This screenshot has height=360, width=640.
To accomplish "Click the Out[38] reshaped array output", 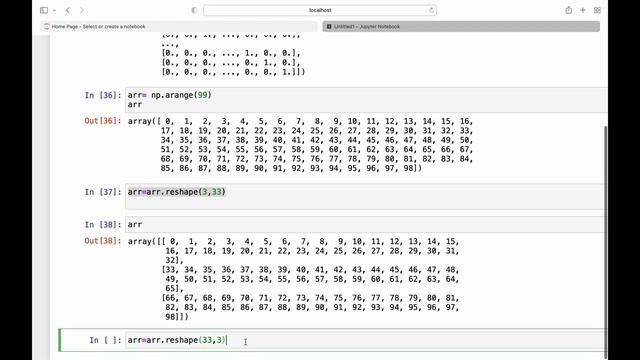I will pos(293,279).
